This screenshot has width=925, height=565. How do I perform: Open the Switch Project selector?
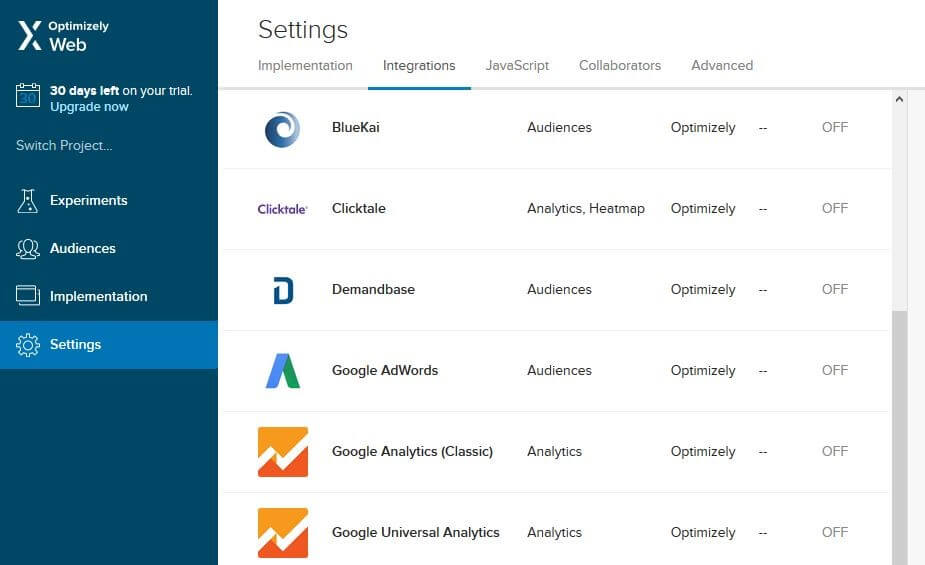(x=64, y=146)
